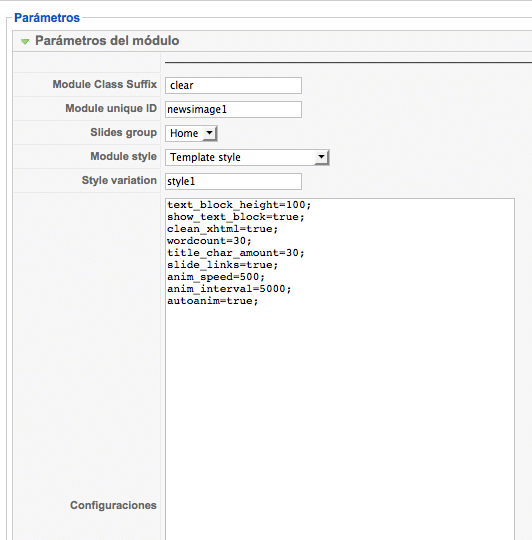Focus the Module Class Suffix field
This screenshot has height=540, width=532.
point(233,85)
